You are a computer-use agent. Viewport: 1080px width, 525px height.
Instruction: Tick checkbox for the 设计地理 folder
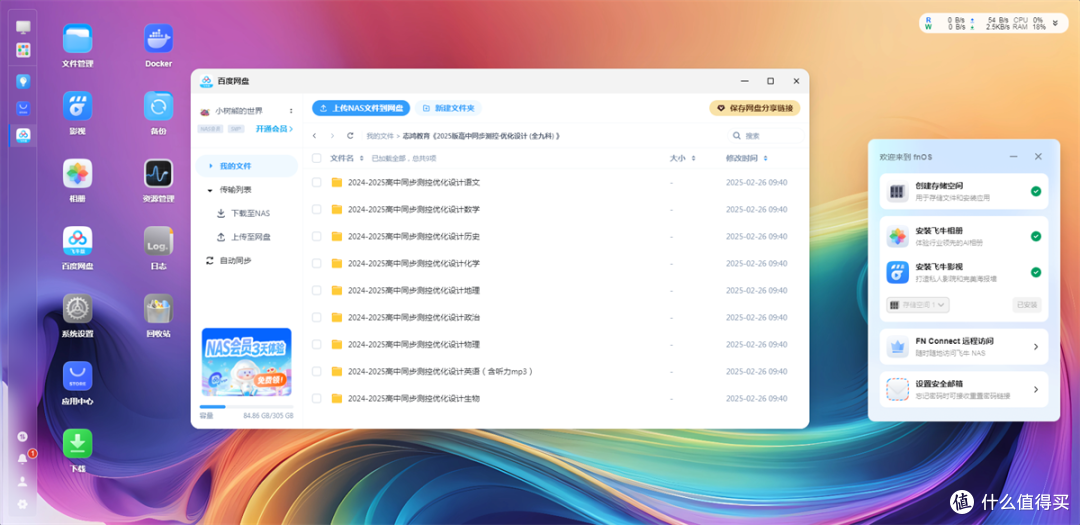(317, 290)
